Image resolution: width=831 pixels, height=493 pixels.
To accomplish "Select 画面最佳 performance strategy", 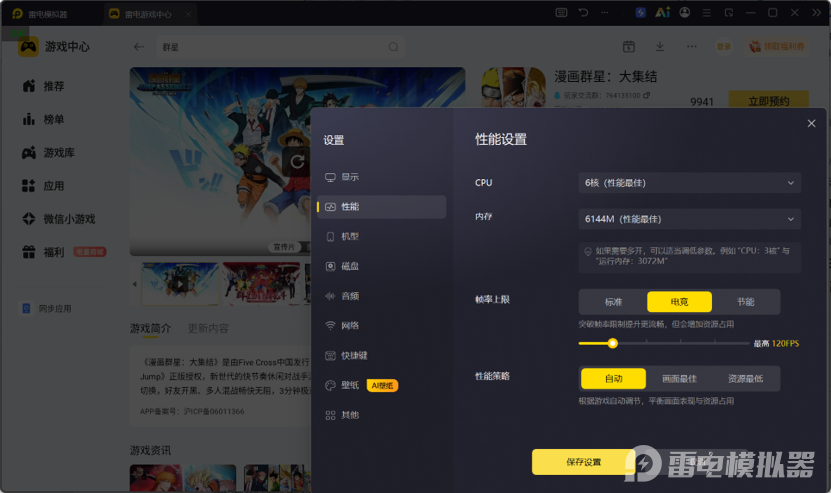I will [679, 378].
